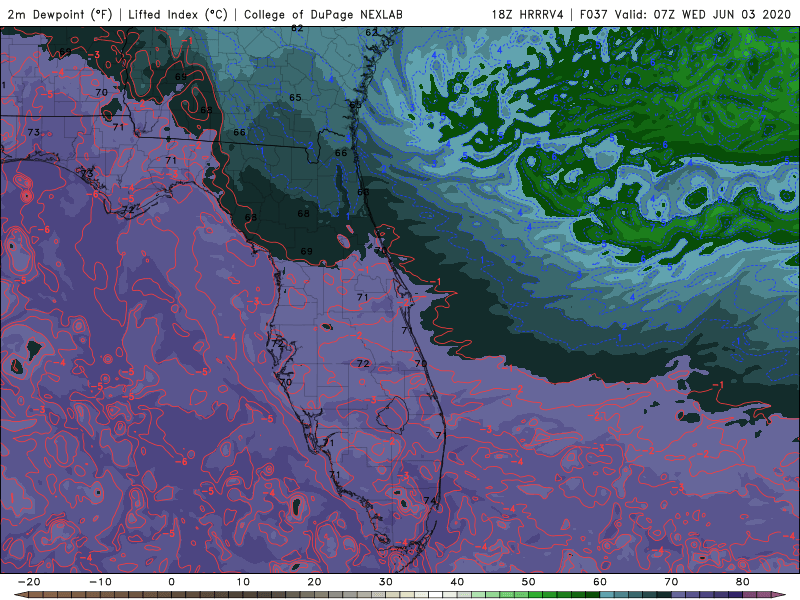The image size is (800, 600).
Task: Click the "80" color scale label
Action: click(743, 582)
